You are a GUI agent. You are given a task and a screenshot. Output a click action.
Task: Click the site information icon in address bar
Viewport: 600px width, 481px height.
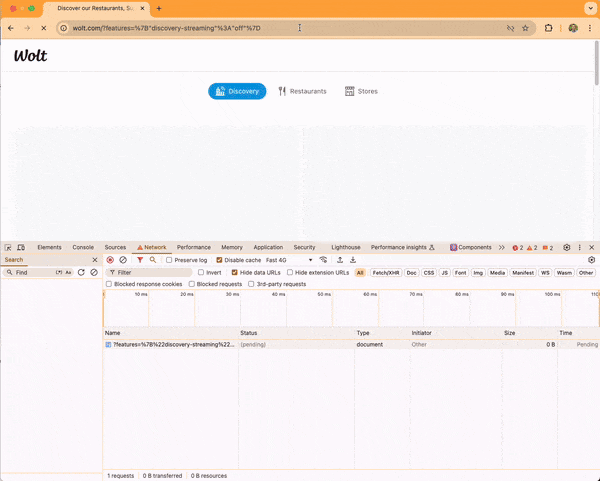tap(64, 28)
